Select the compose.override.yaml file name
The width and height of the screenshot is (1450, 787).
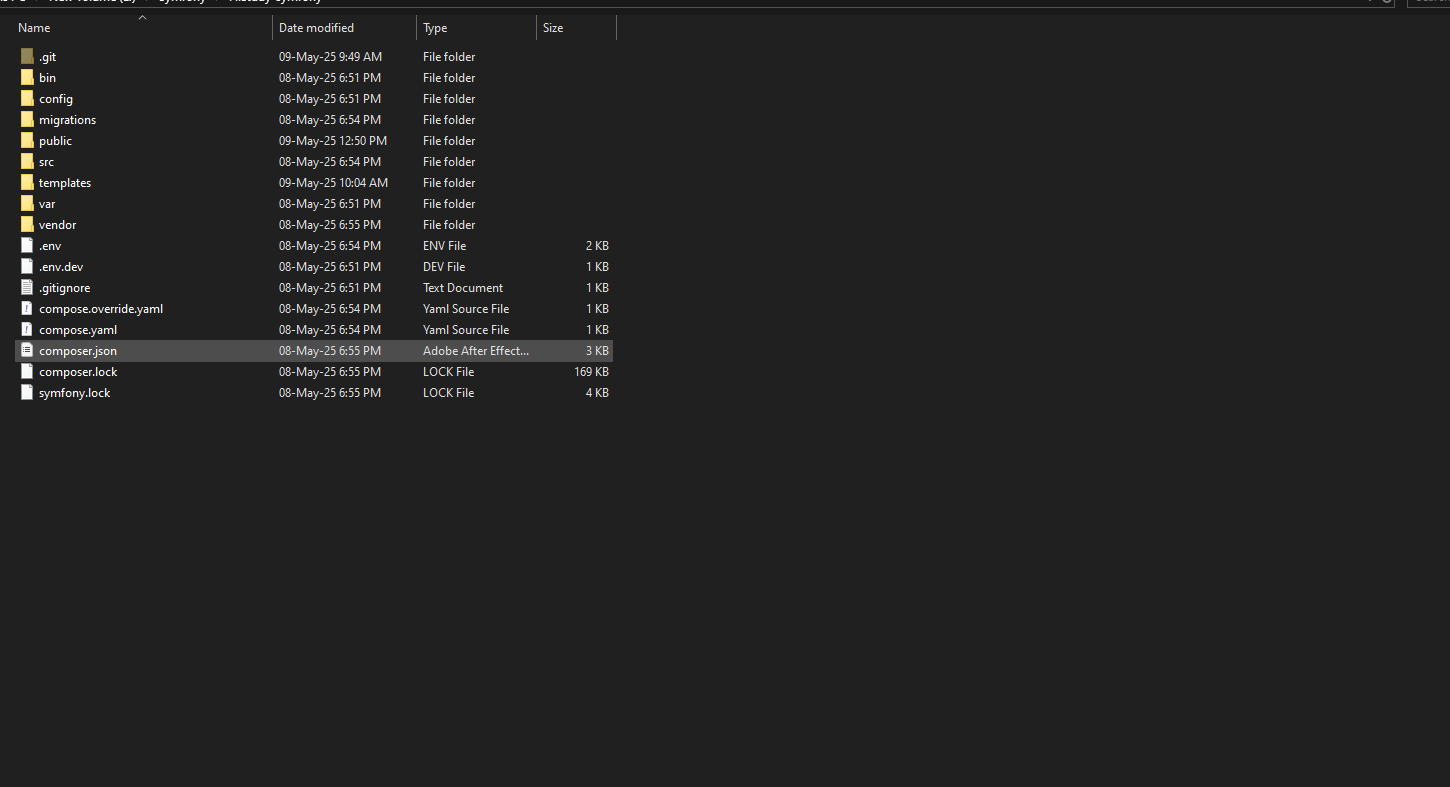click(x=101, y=309)
